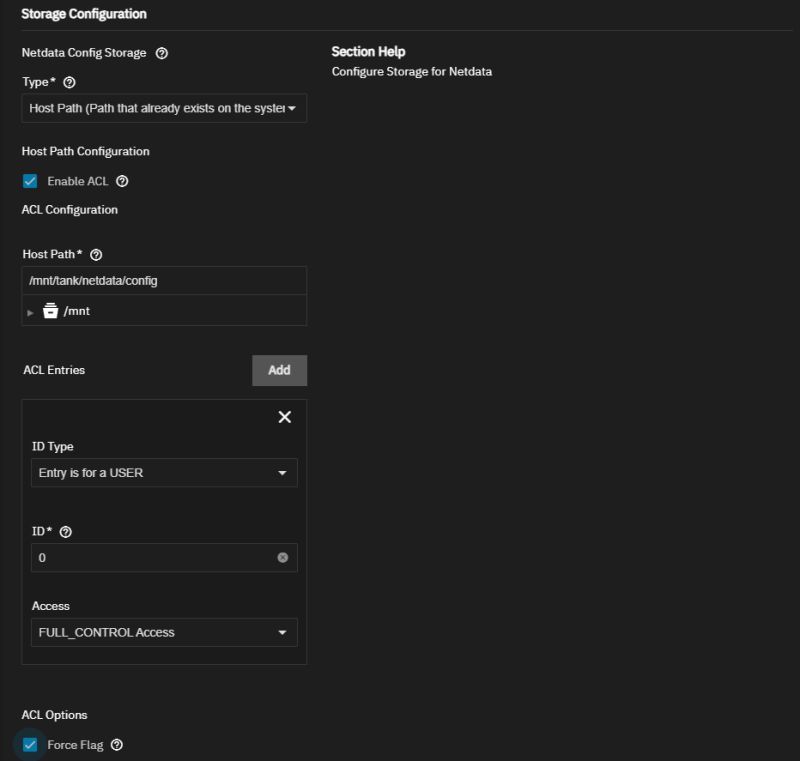View the Enable ACL help tooltip

(x=120, y=181)
